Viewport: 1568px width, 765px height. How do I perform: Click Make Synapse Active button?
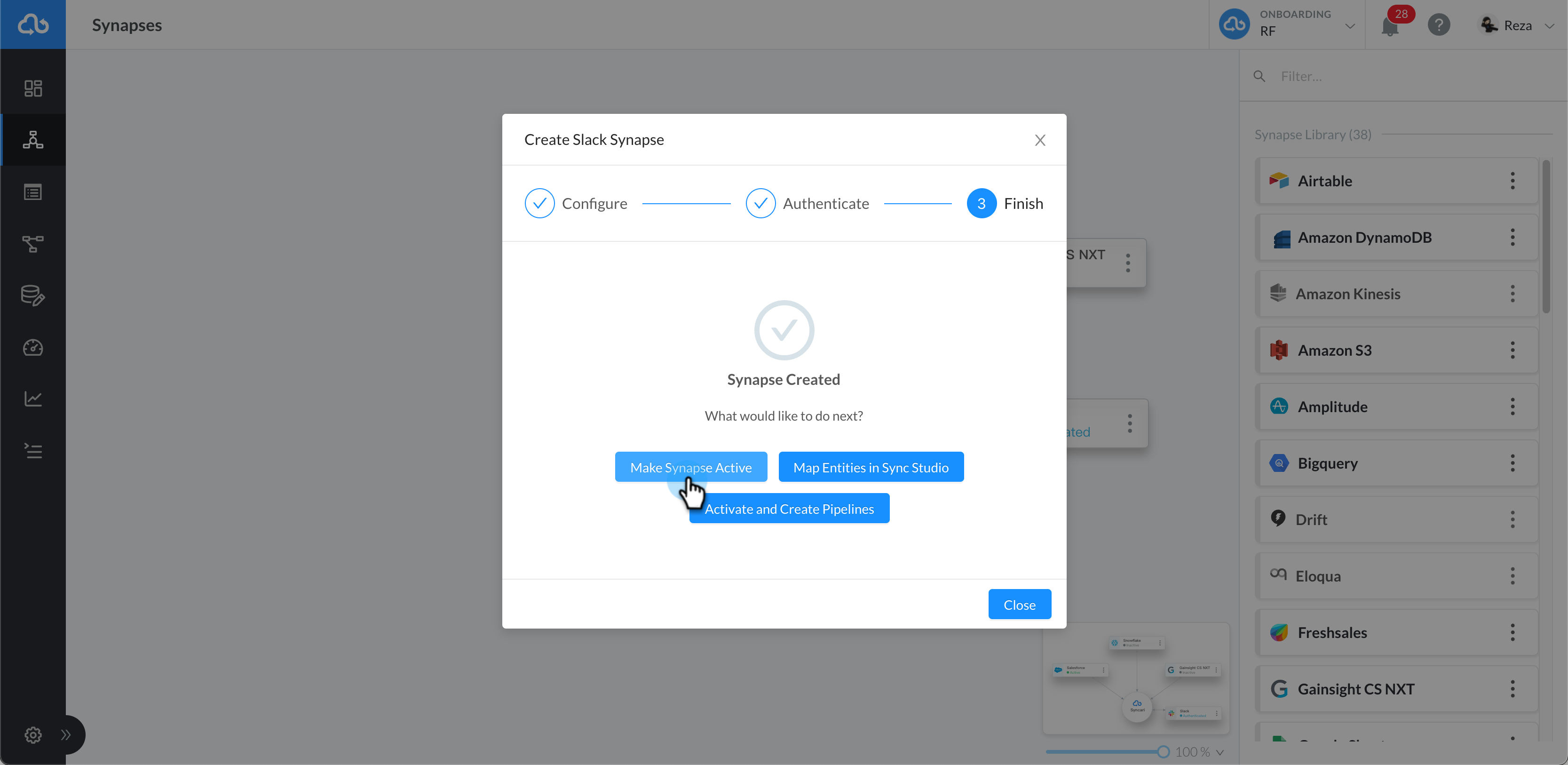click(x=691, y=467)
